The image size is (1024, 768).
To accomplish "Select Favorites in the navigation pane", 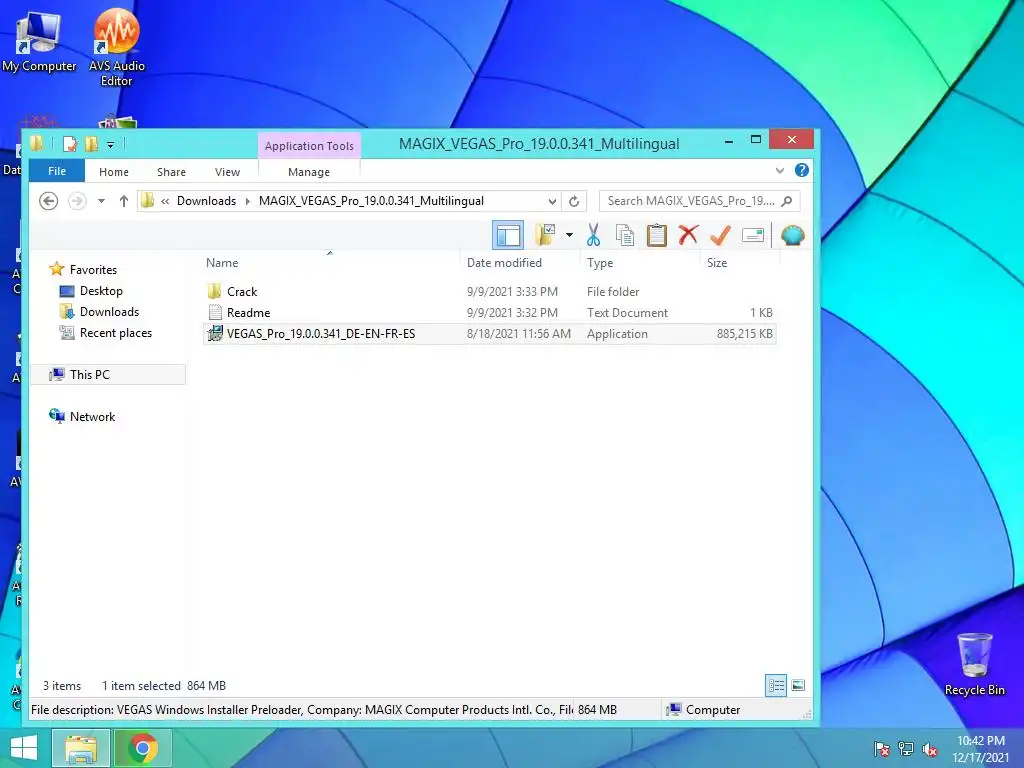I will [93, 270].
